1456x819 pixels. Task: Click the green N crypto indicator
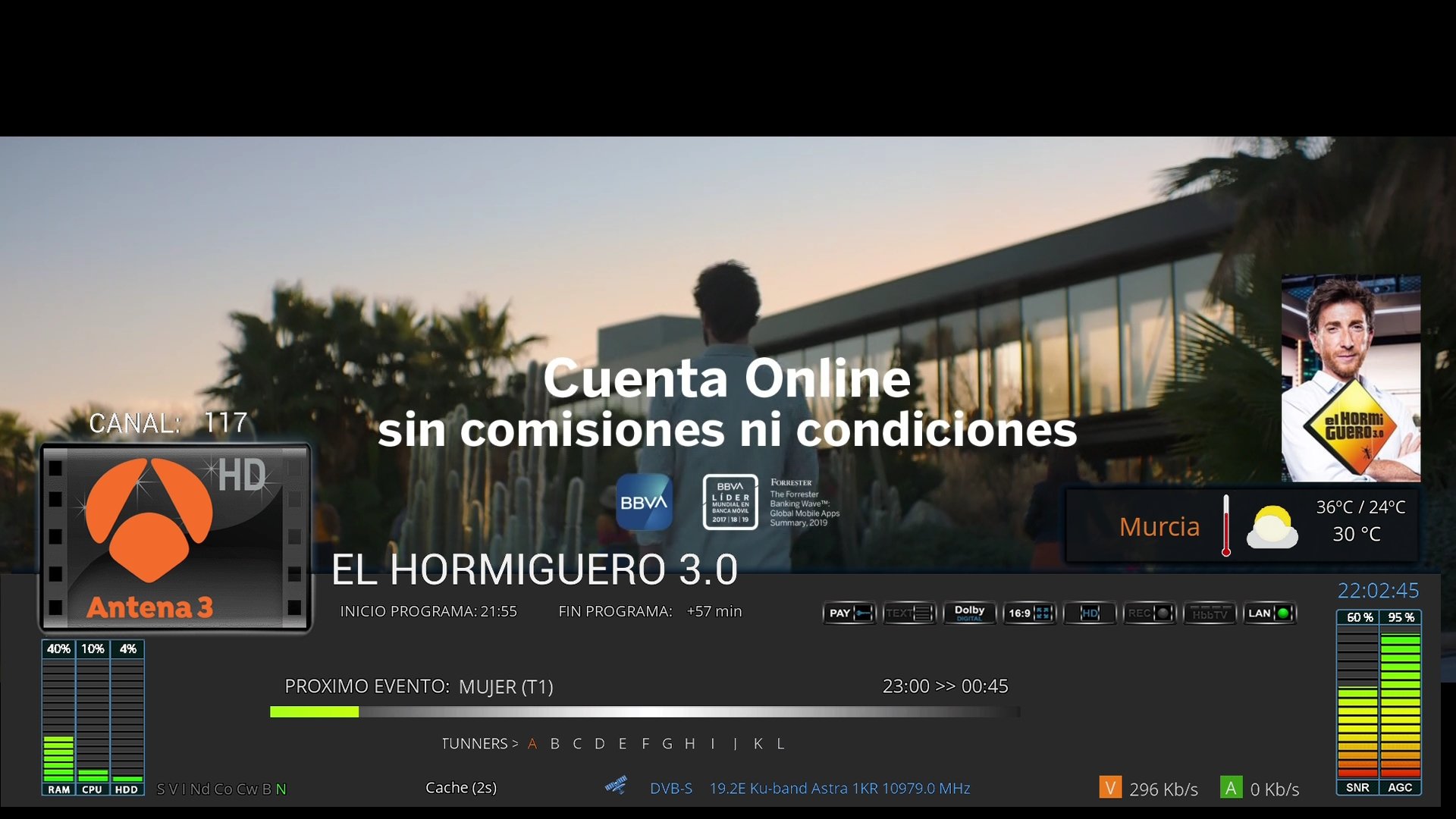[281, 789]
